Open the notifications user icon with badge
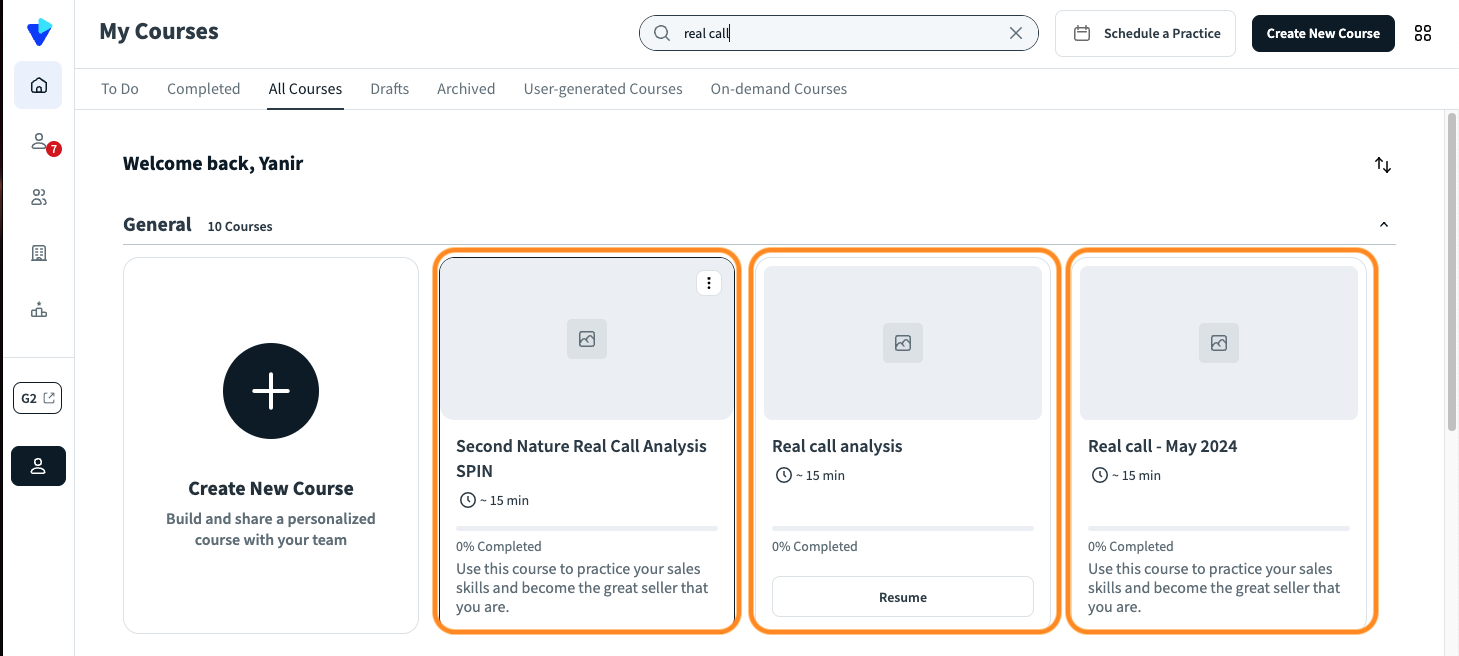Screen dimensions: 1459x656 [x=40, y=142]
